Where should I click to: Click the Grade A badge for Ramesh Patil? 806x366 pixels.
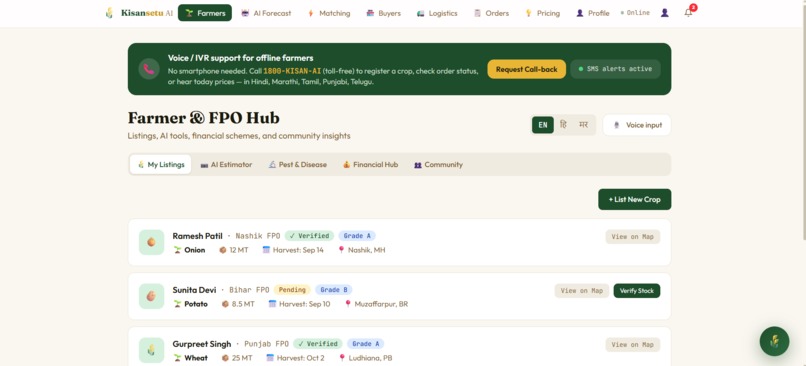point(357,236)
